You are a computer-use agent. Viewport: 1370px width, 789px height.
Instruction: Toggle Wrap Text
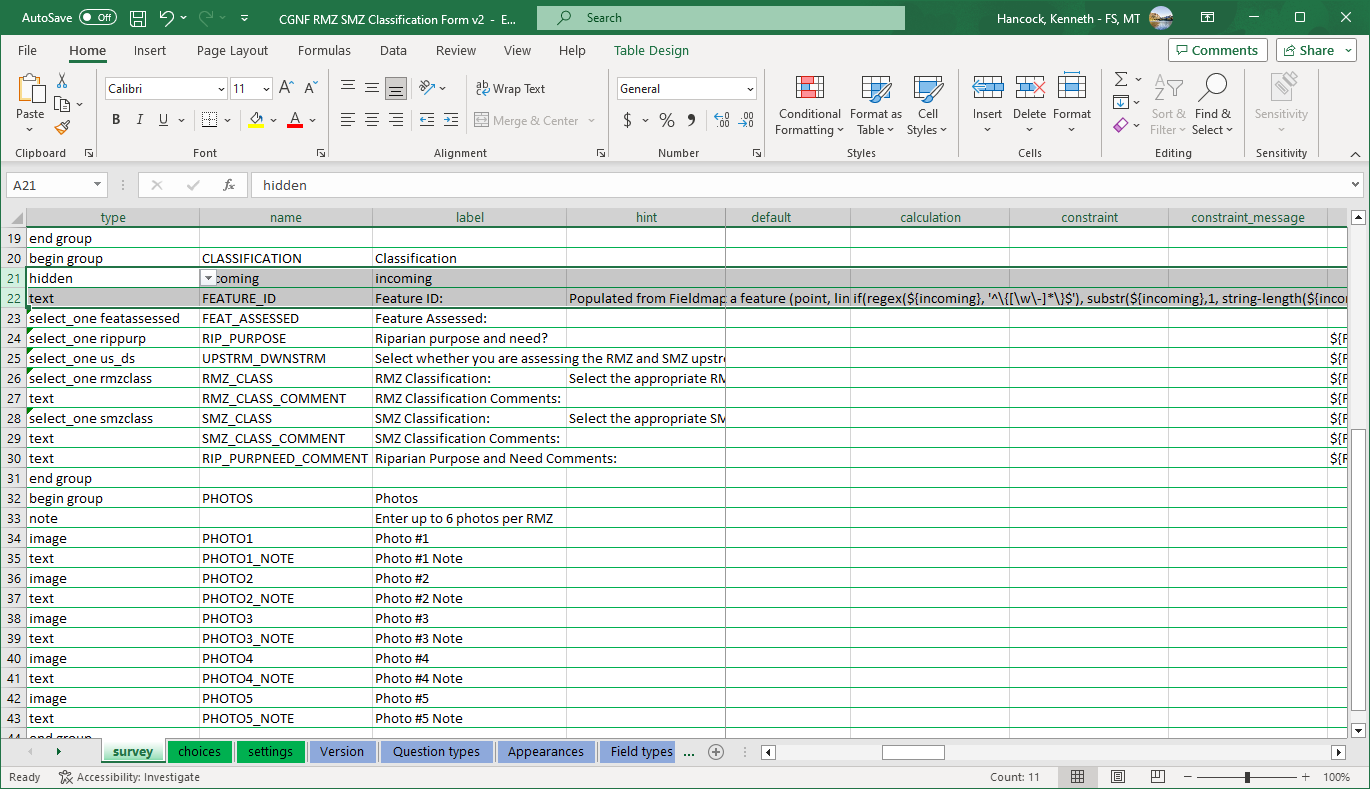pos(511,89)
